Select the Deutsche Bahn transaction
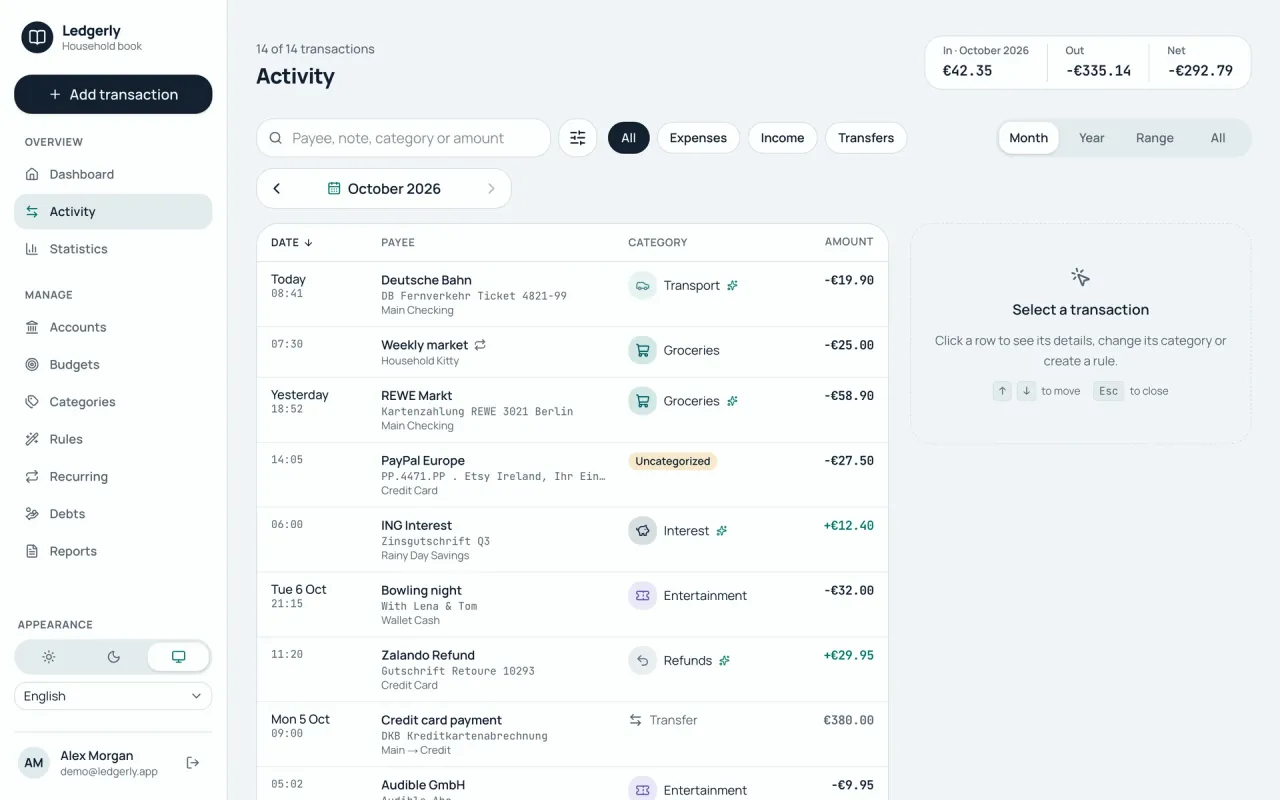This screenshot has width=1280, height=800. pos(572,294)
